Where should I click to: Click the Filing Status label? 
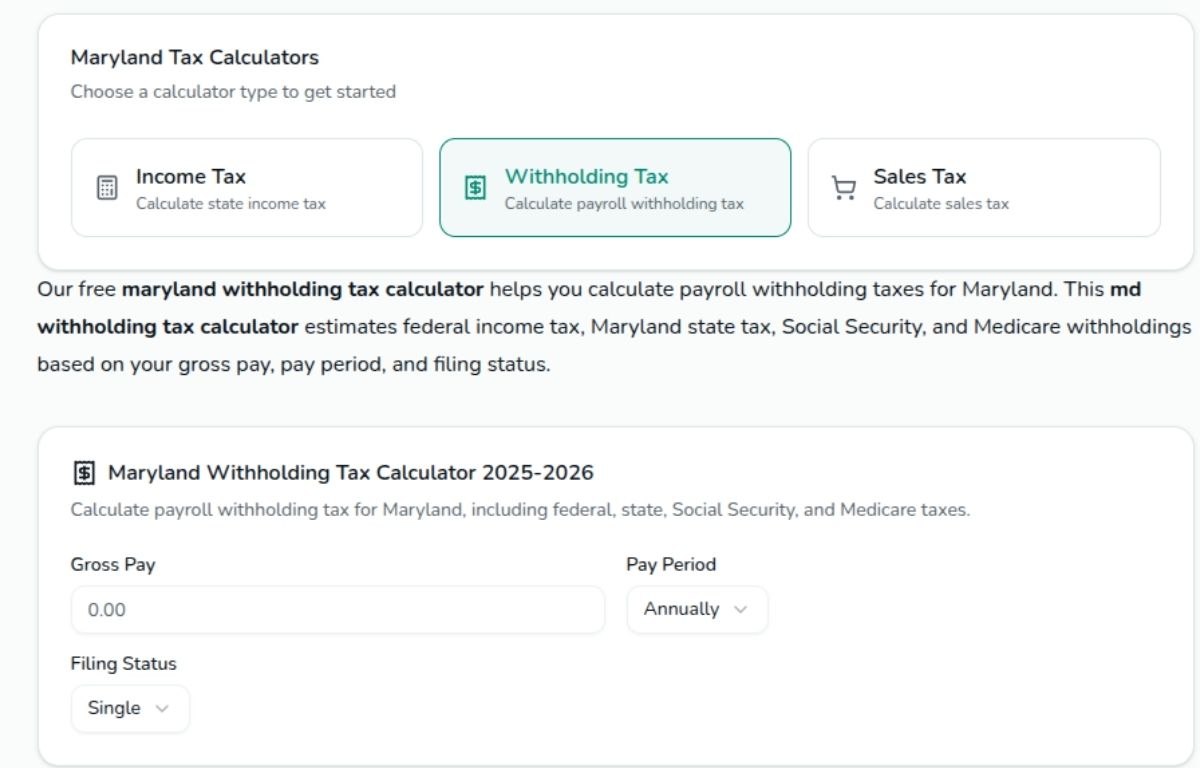click(x=123, y=663)
